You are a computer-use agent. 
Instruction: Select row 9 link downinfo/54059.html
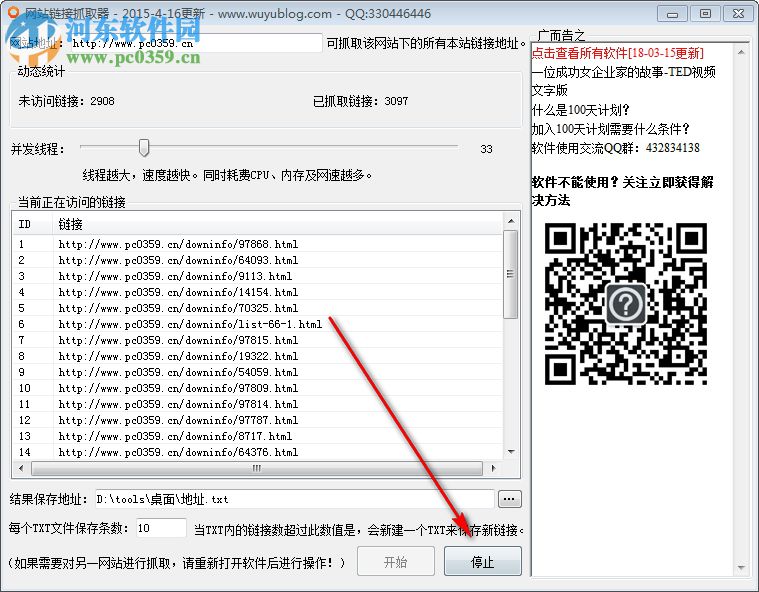[258, 372]
